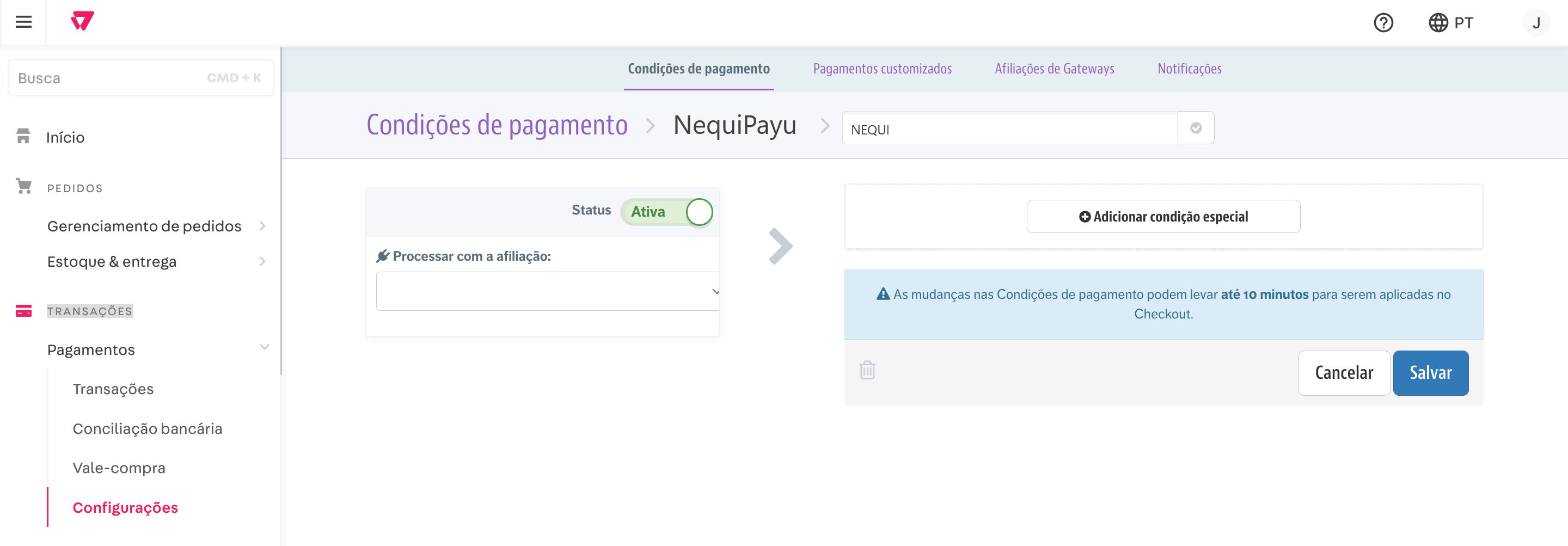Click Adicionar condição especial button

coord(1163,217)
